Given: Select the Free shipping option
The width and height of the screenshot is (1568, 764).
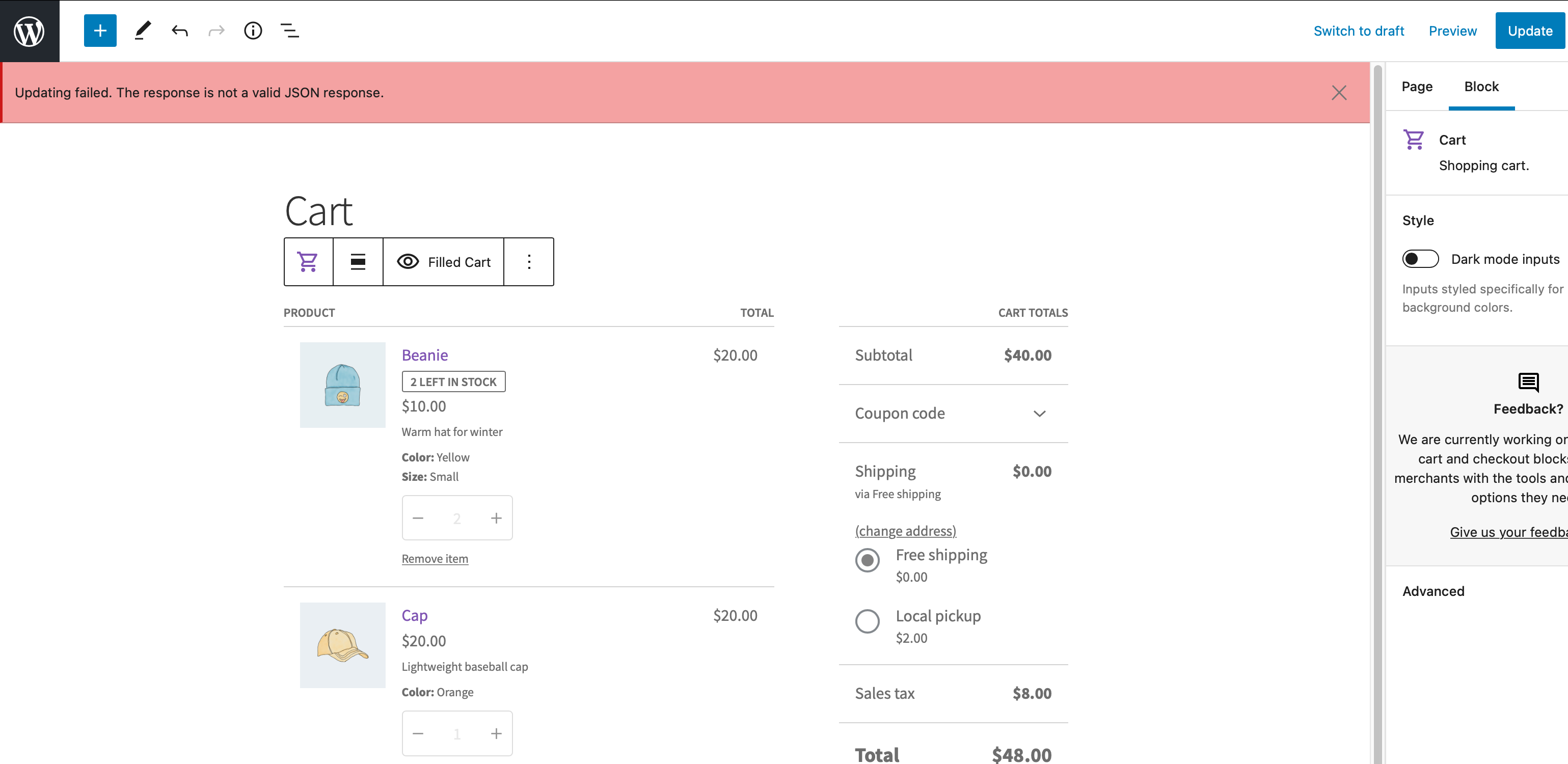Looking at the screenshot, I should coord(868,560).
